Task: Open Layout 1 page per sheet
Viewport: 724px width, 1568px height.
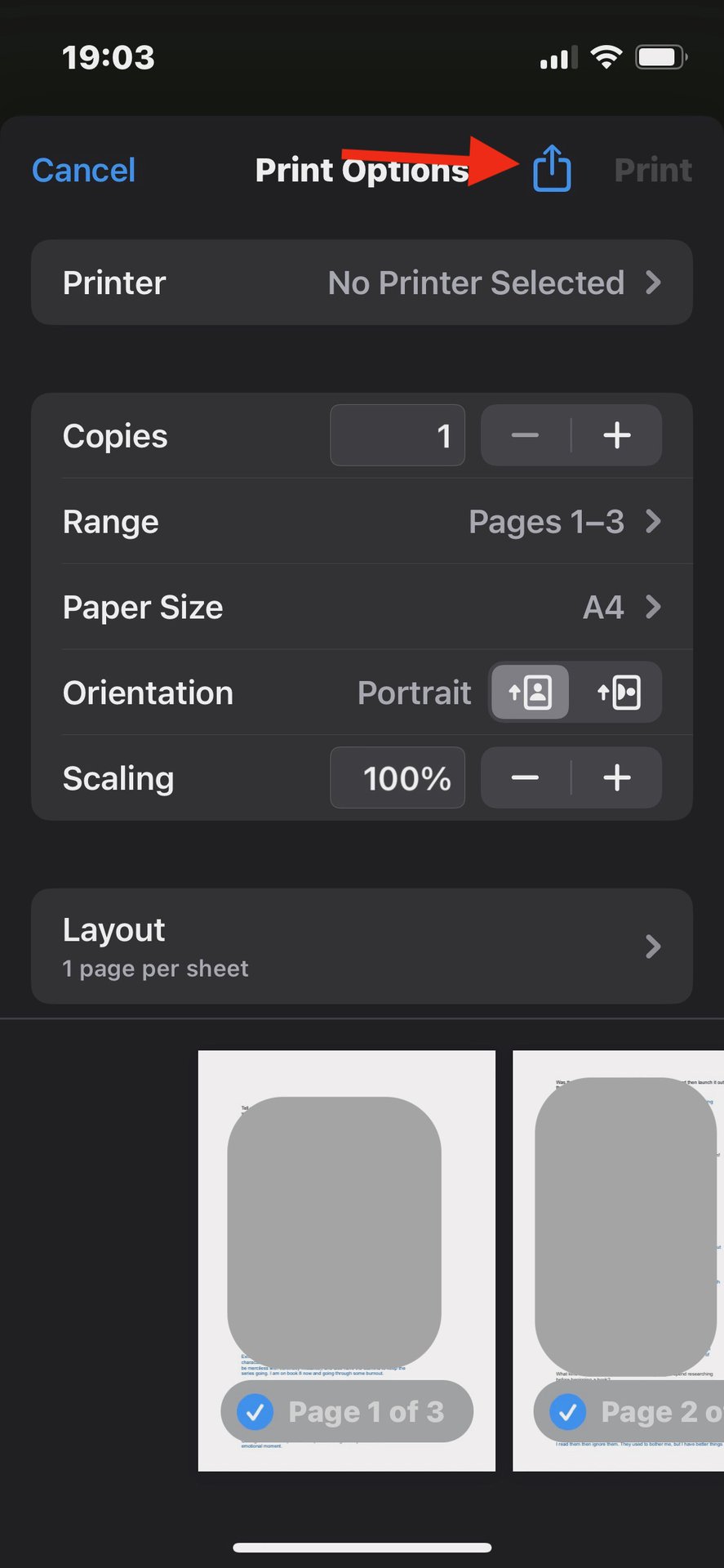Action: point(362,947)
